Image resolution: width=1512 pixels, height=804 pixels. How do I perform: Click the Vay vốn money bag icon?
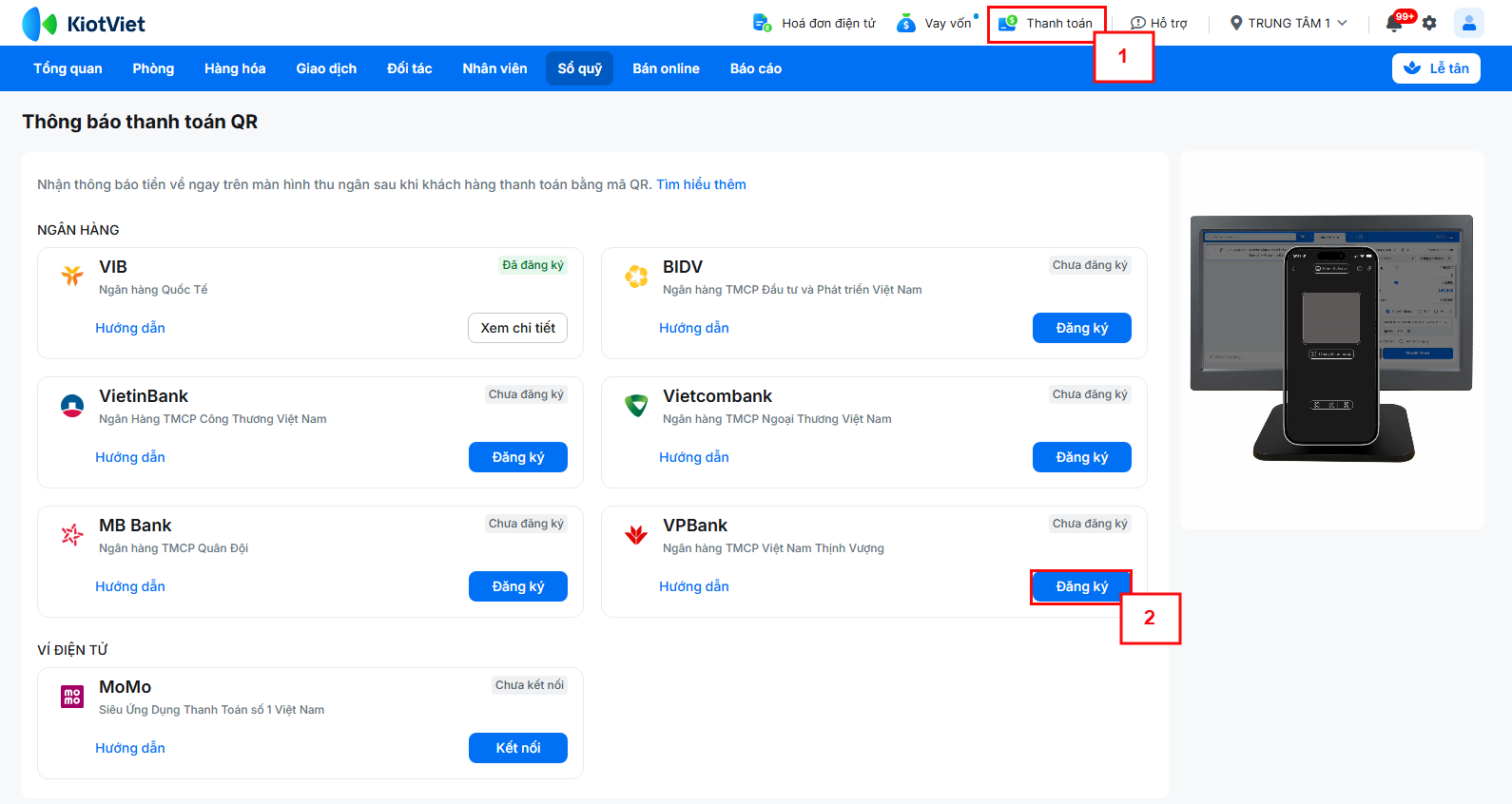(x=906, y=23)
